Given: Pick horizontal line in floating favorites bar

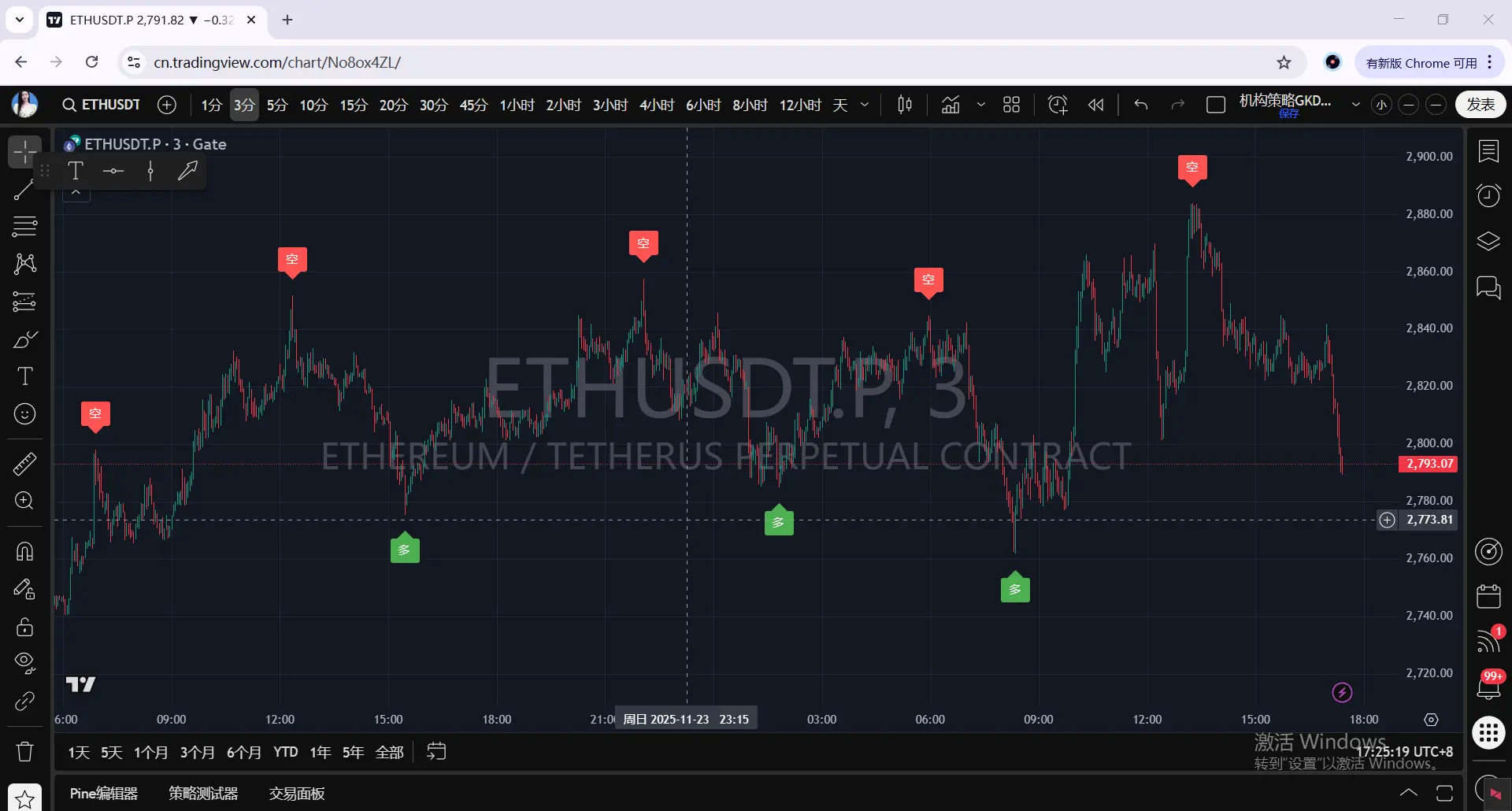Looking at the screenshot, I should point(113,171).
